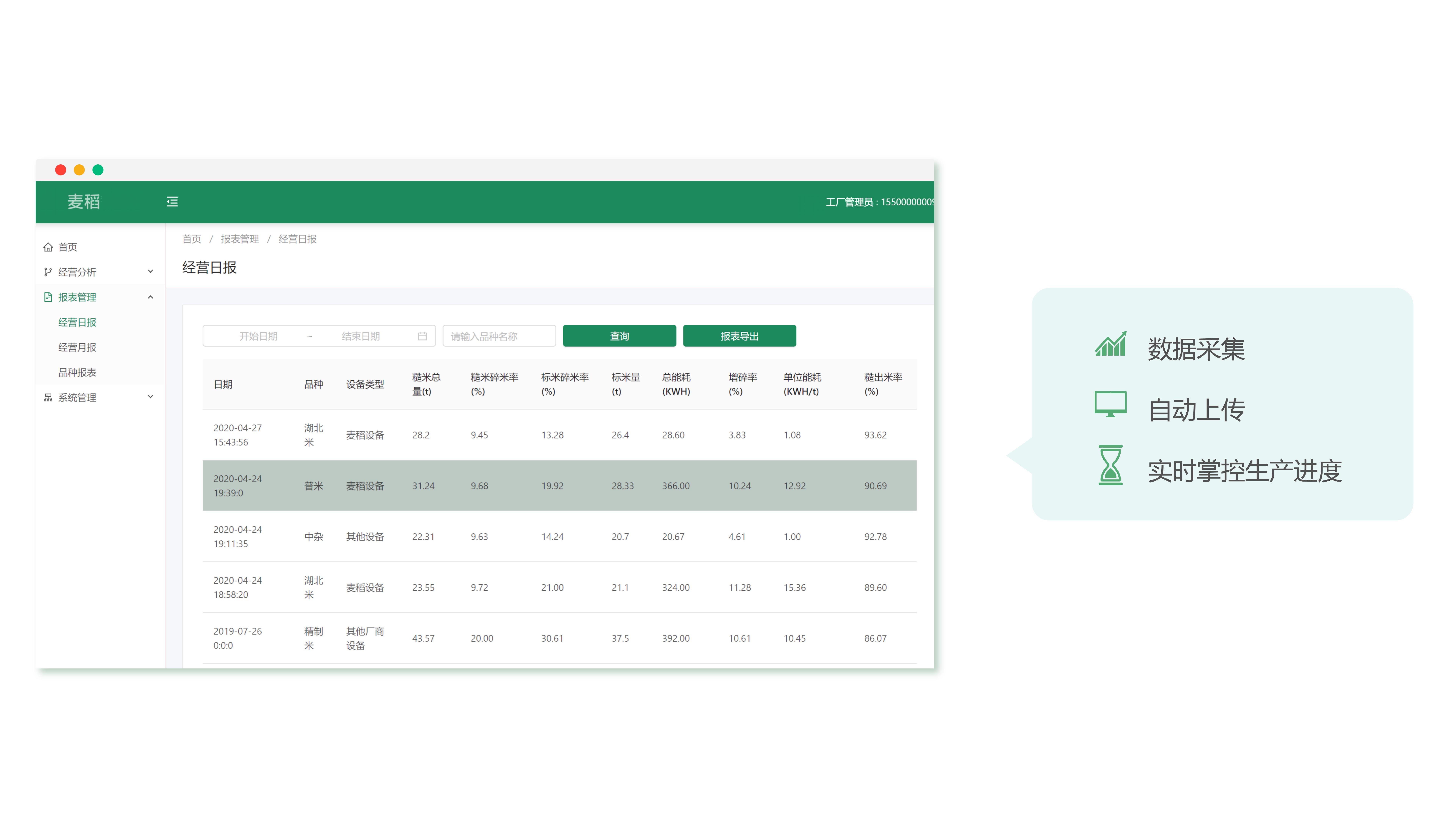Toggle the sidebar collapse hamburger icon

click(x=172, y=202)
